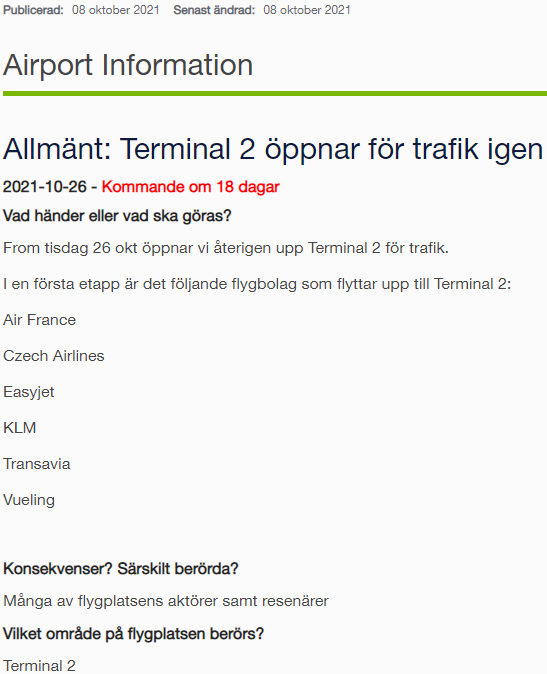Click the Czech Airlines entry

54,356
